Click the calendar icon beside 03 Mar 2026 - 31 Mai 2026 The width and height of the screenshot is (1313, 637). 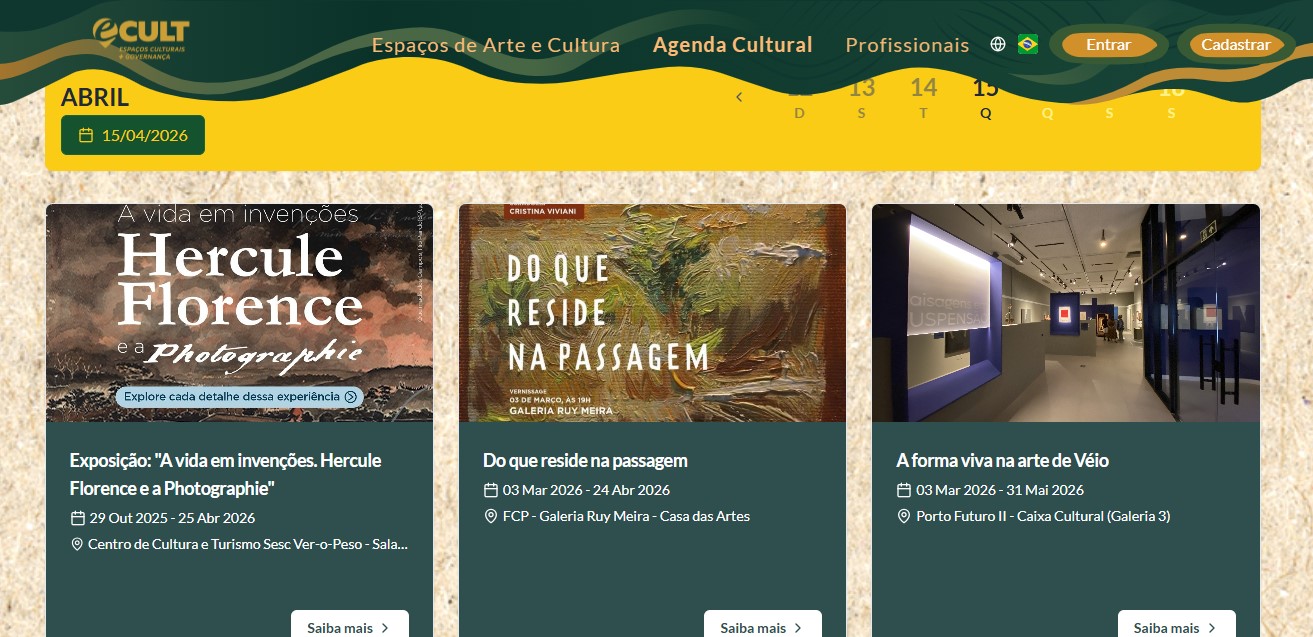coord(903,490)
